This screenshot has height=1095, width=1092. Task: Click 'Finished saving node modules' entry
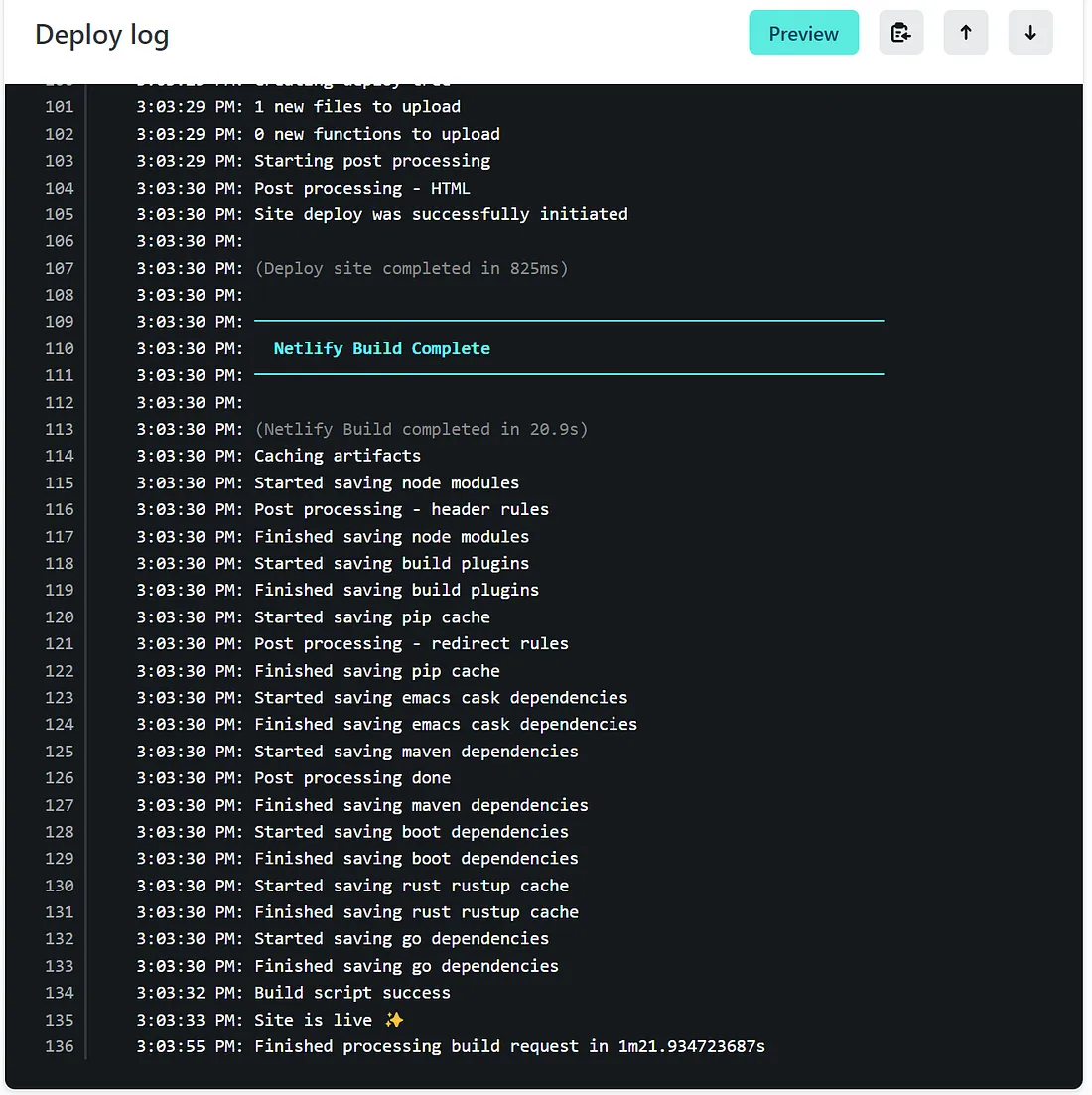click(392, 536)
